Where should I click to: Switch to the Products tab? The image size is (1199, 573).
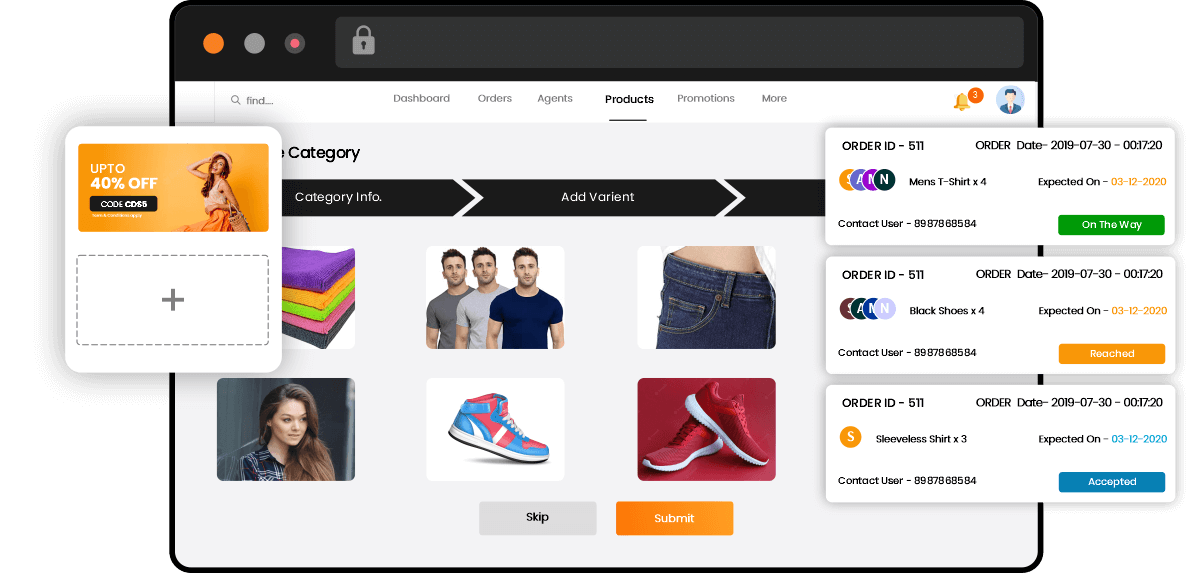(x=629, y=99)
